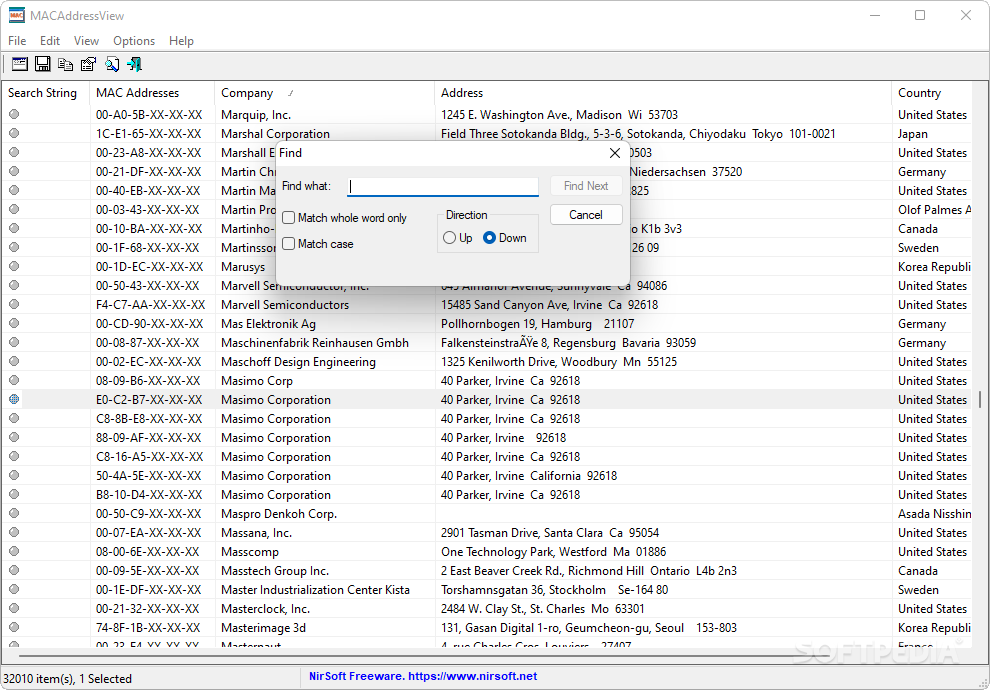Open the Edit menu
Image resolution: width=990 pixels, height=690 pixels.
[50, 40]
